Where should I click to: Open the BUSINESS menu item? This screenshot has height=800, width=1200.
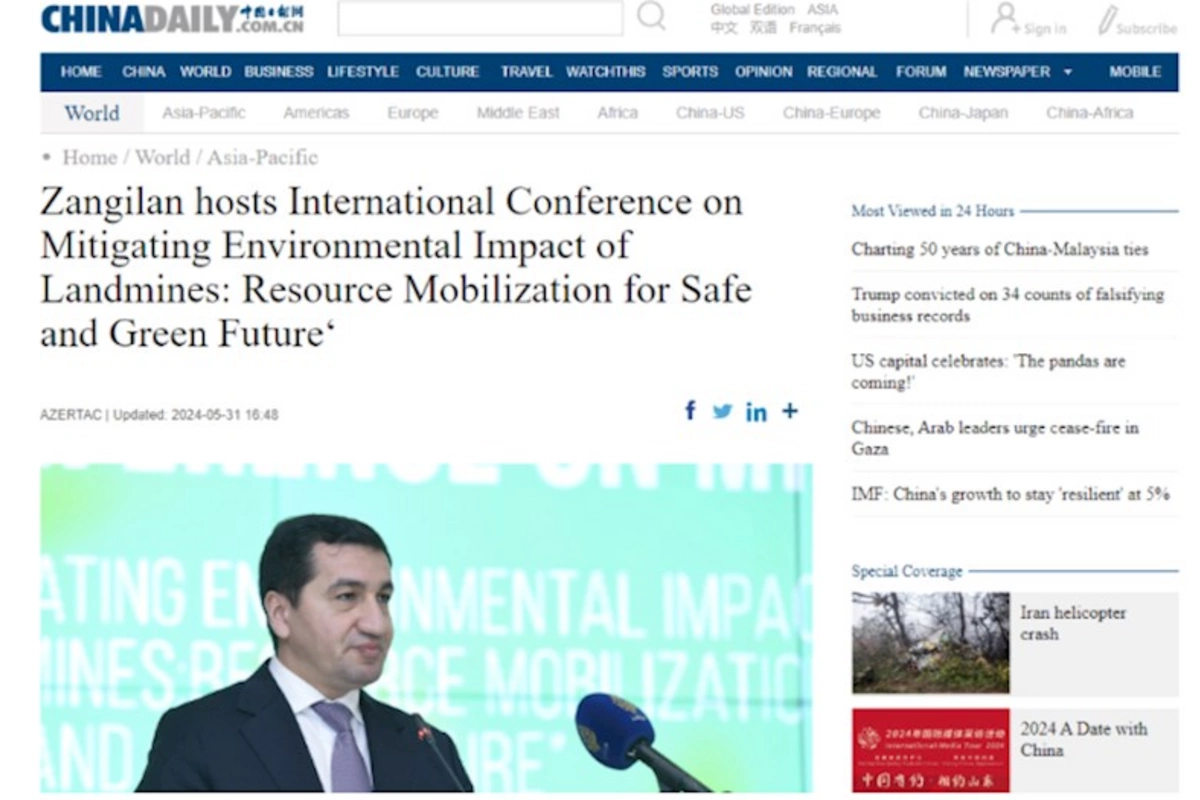(279, 72)
